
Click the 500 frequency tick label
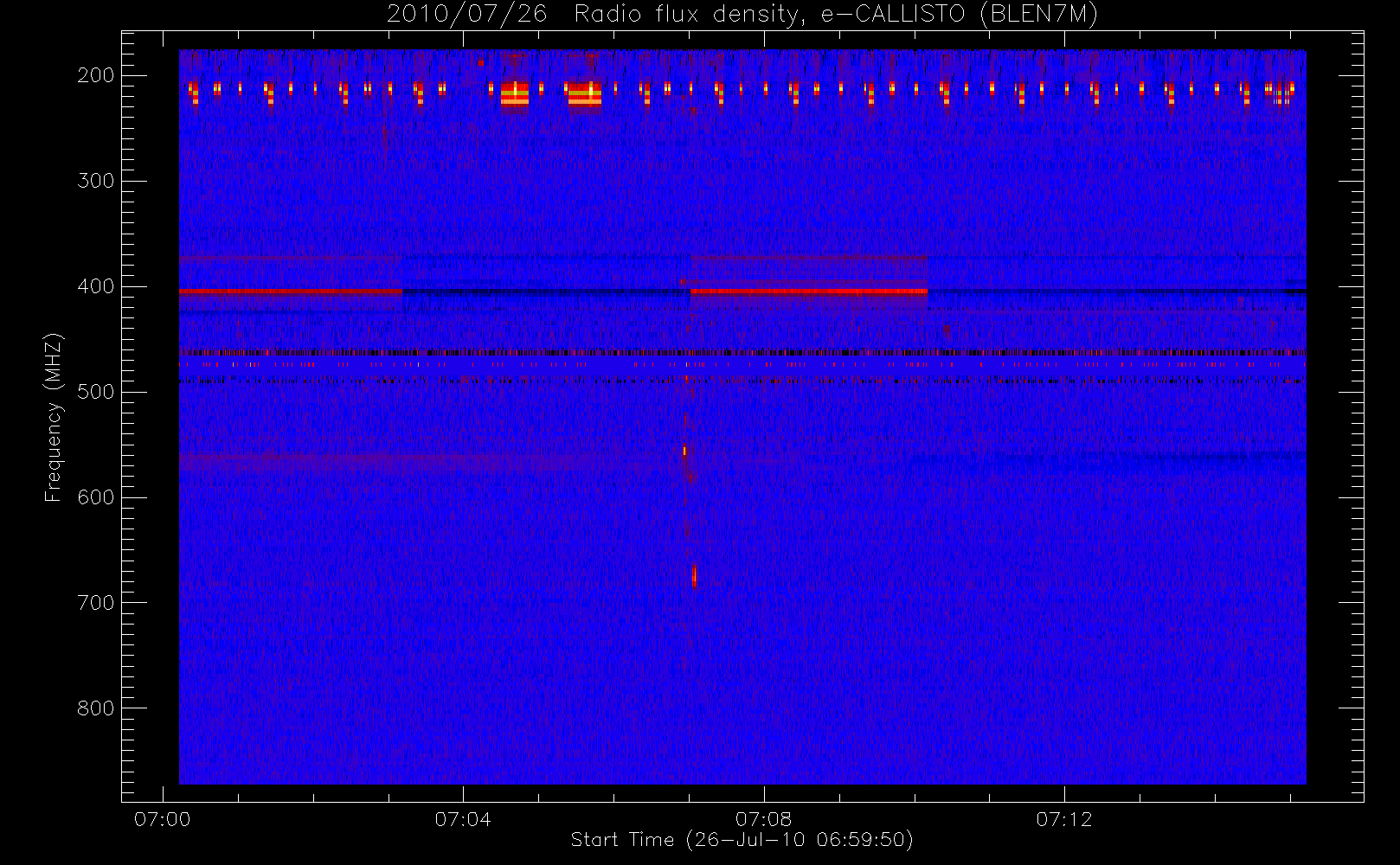(x=96, y=392)
